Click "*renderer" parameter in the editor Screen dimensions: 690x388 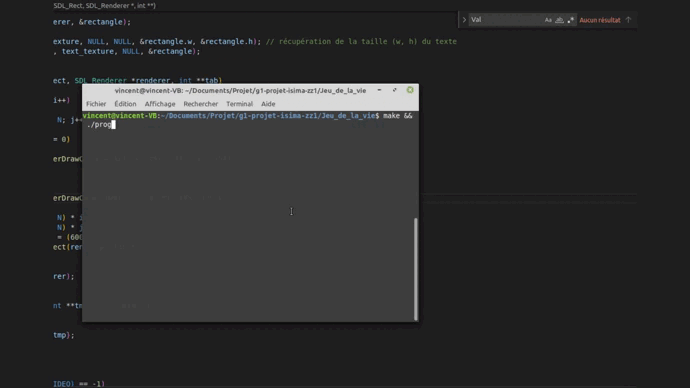coord(150,81)
